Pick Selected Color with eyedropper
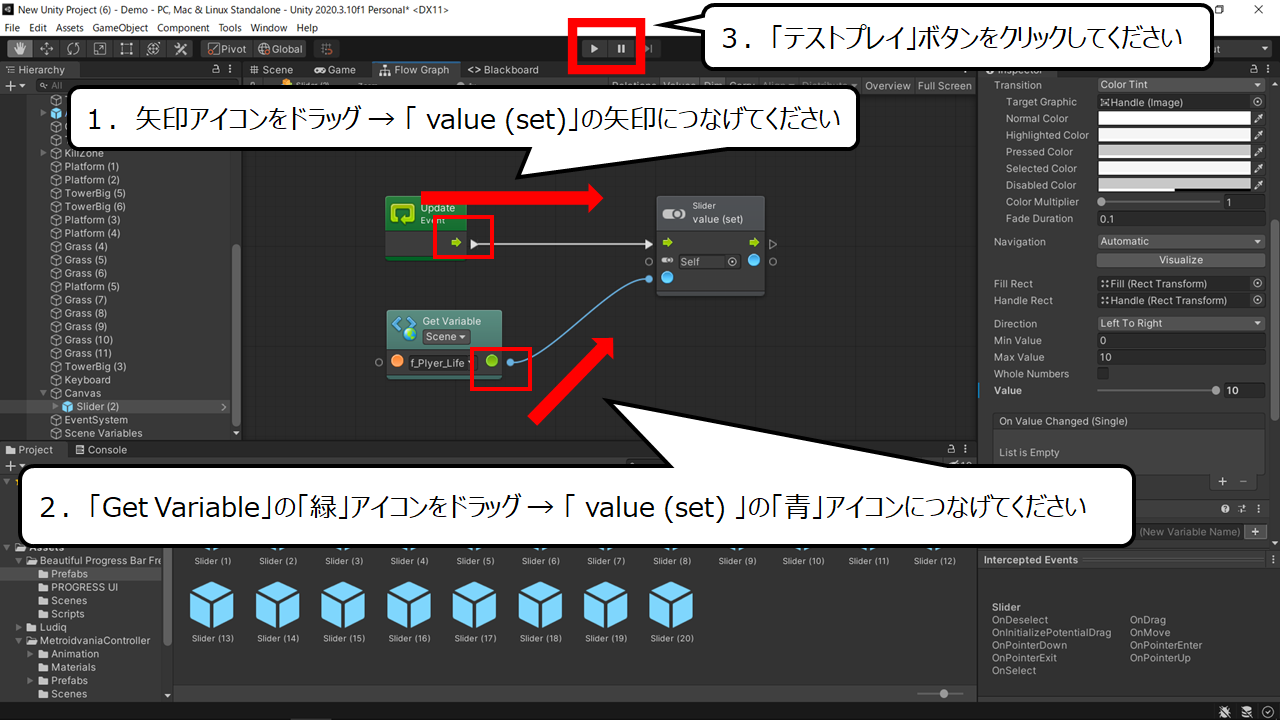This screenshot has width=1280, height=720. coord(1258,168)
